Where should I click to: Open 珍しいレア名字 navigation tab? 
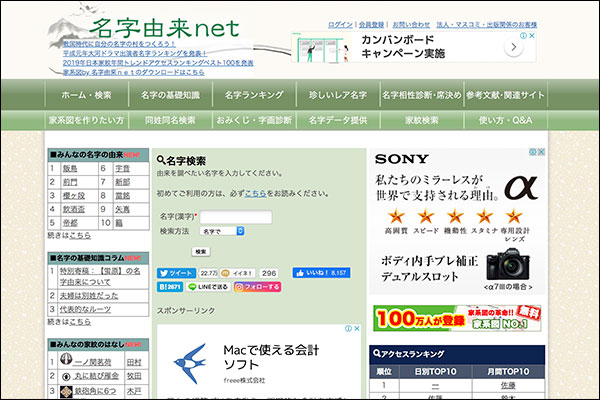pyautogui.click(x=337, y=95)
